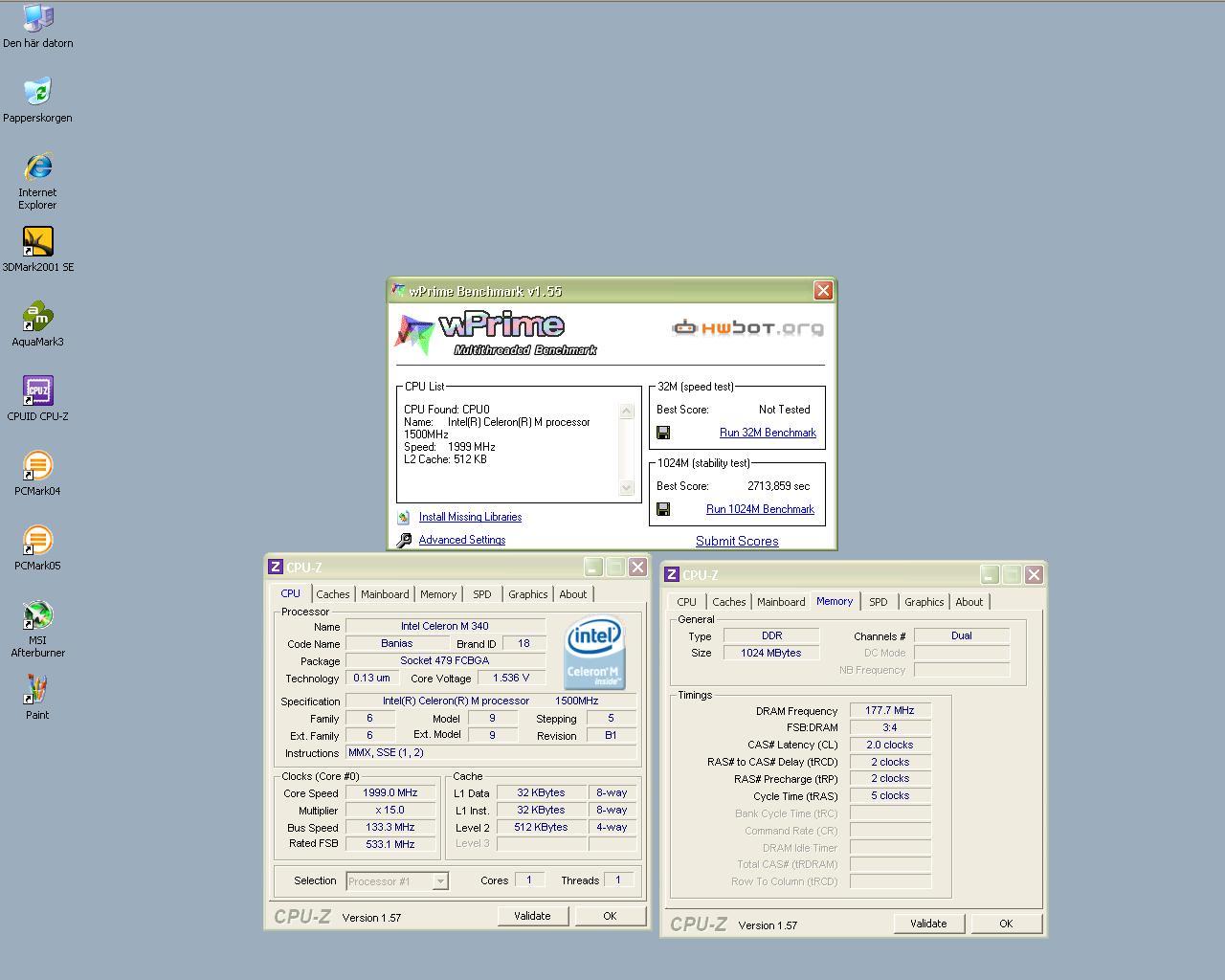1225x980 pixels.
Task: Click the Level 2 cache 512 KBytes value
Action: pos(542,827)
